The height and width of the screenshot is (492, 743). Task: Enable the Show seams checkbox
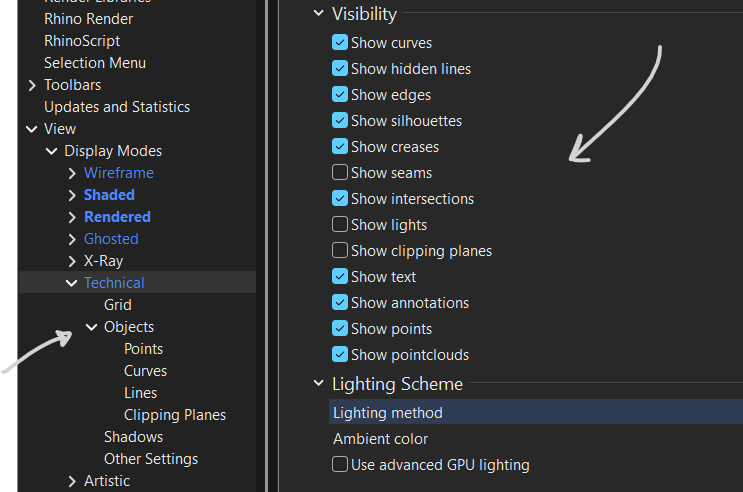(341, 173)
